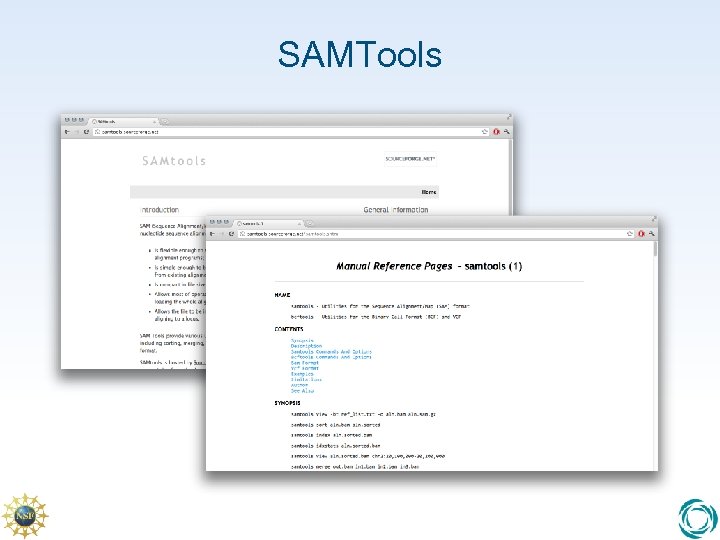The width and height of the screenshot is (720, 540).
Task: Go back in the front manual-page browser window
Action: click(x=212, y=234)
